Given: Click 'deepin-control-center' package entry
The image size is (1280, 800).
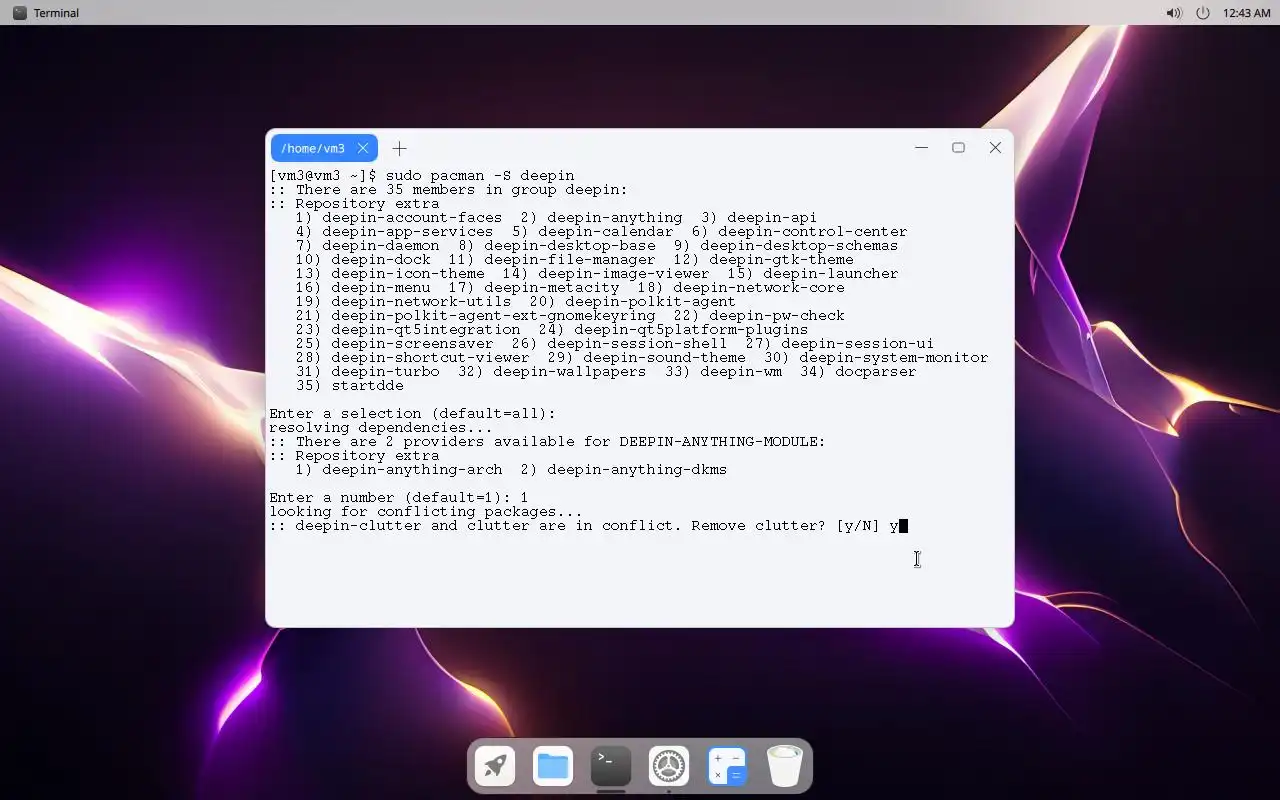Looking at the screenshot, I should 813,231.
